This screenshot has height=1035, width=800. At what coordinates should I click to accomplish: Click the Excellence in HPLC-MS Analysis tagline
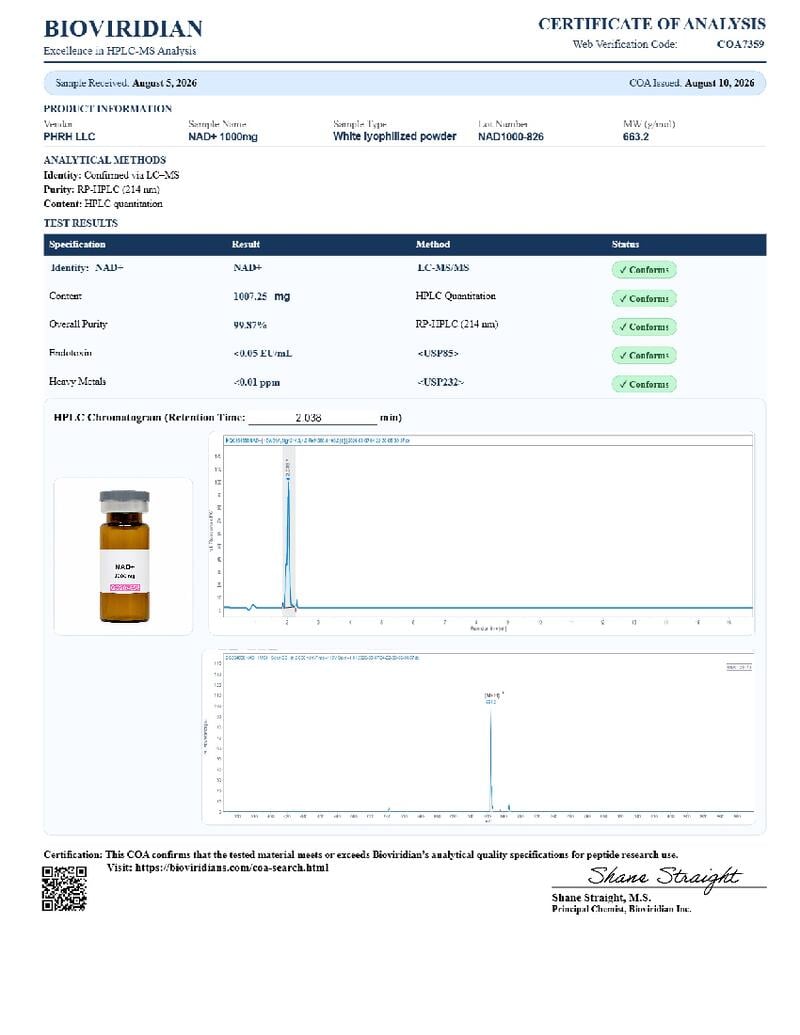[119, 51]
